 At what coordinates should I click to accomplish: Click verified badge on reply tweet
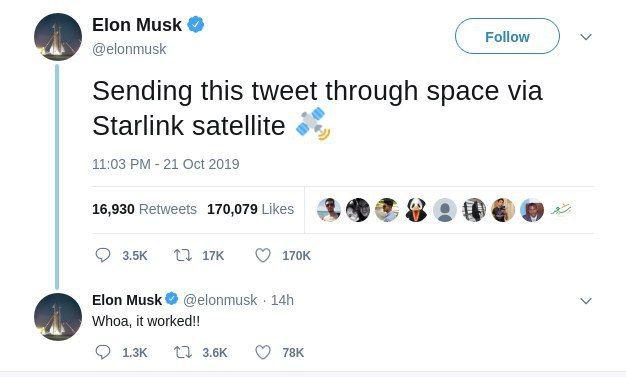pyautogui.click(x=172, y=299)
